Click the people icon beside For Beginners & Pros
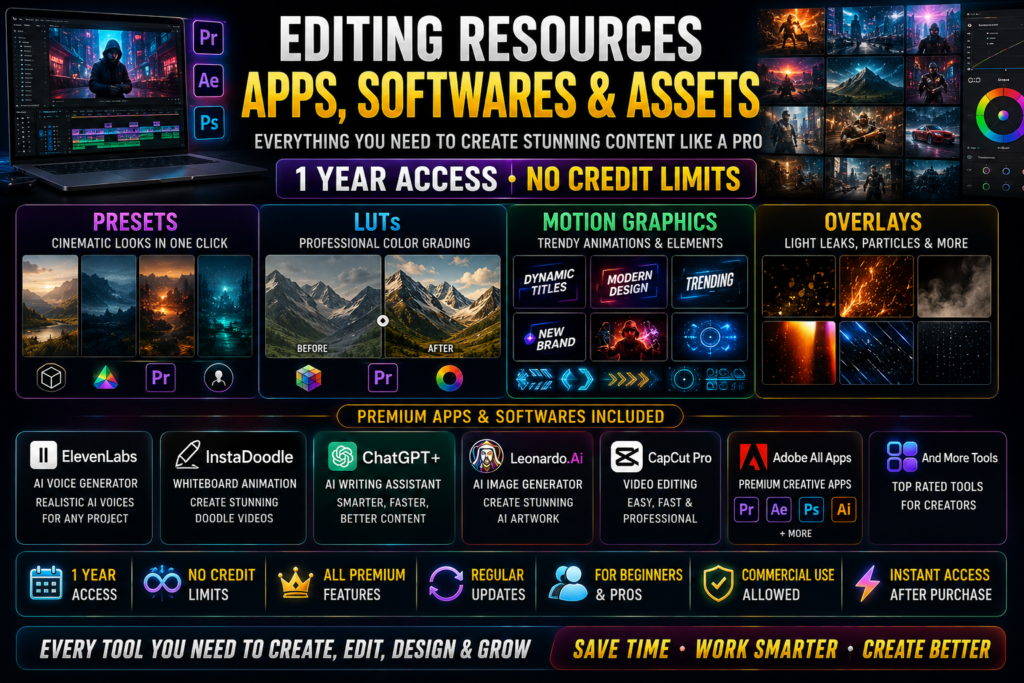Image resolution: width=1024 pixels, height=683 pixels. coord(568,583)
